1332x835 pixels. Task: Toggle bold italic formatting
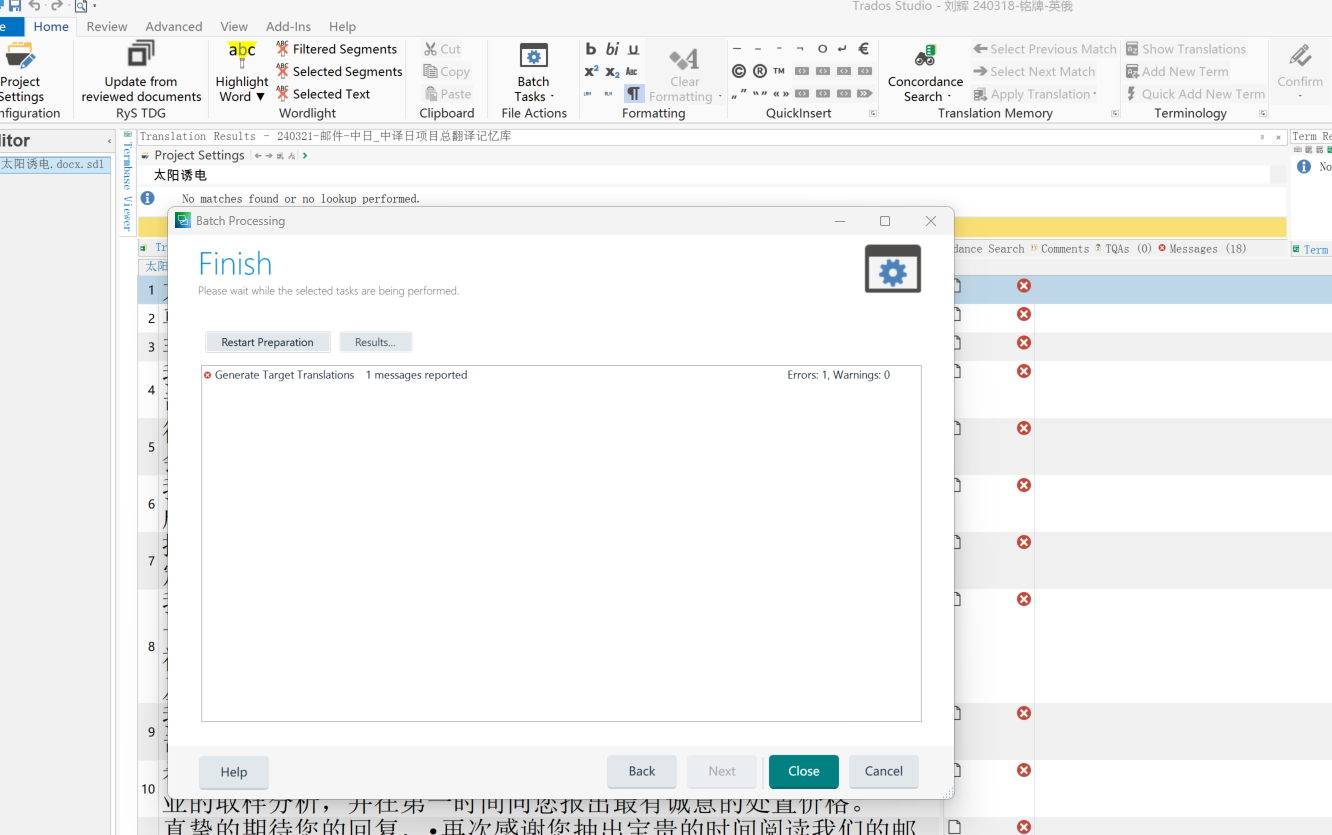pyautogui.click(x=612, y=49)
